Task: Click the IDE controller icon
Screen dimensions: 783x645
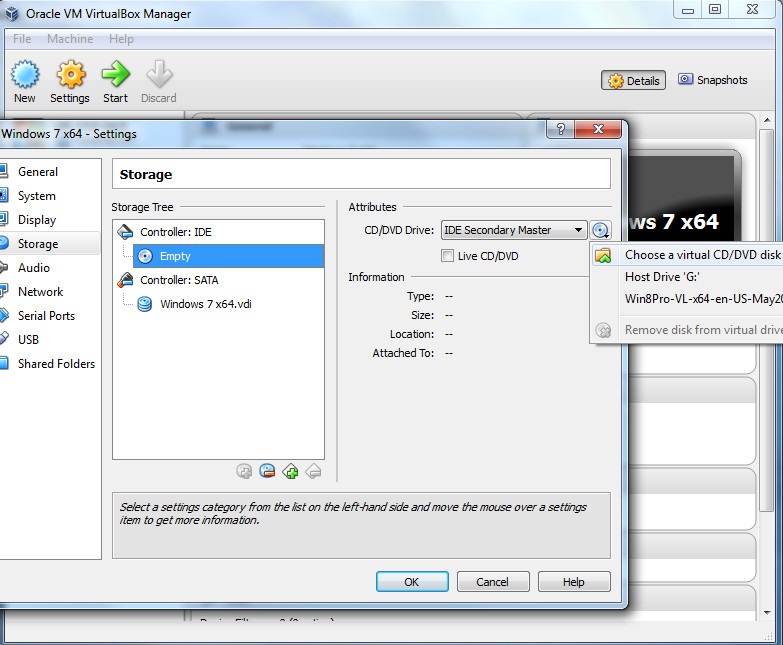Action: (x=125, y=232)
